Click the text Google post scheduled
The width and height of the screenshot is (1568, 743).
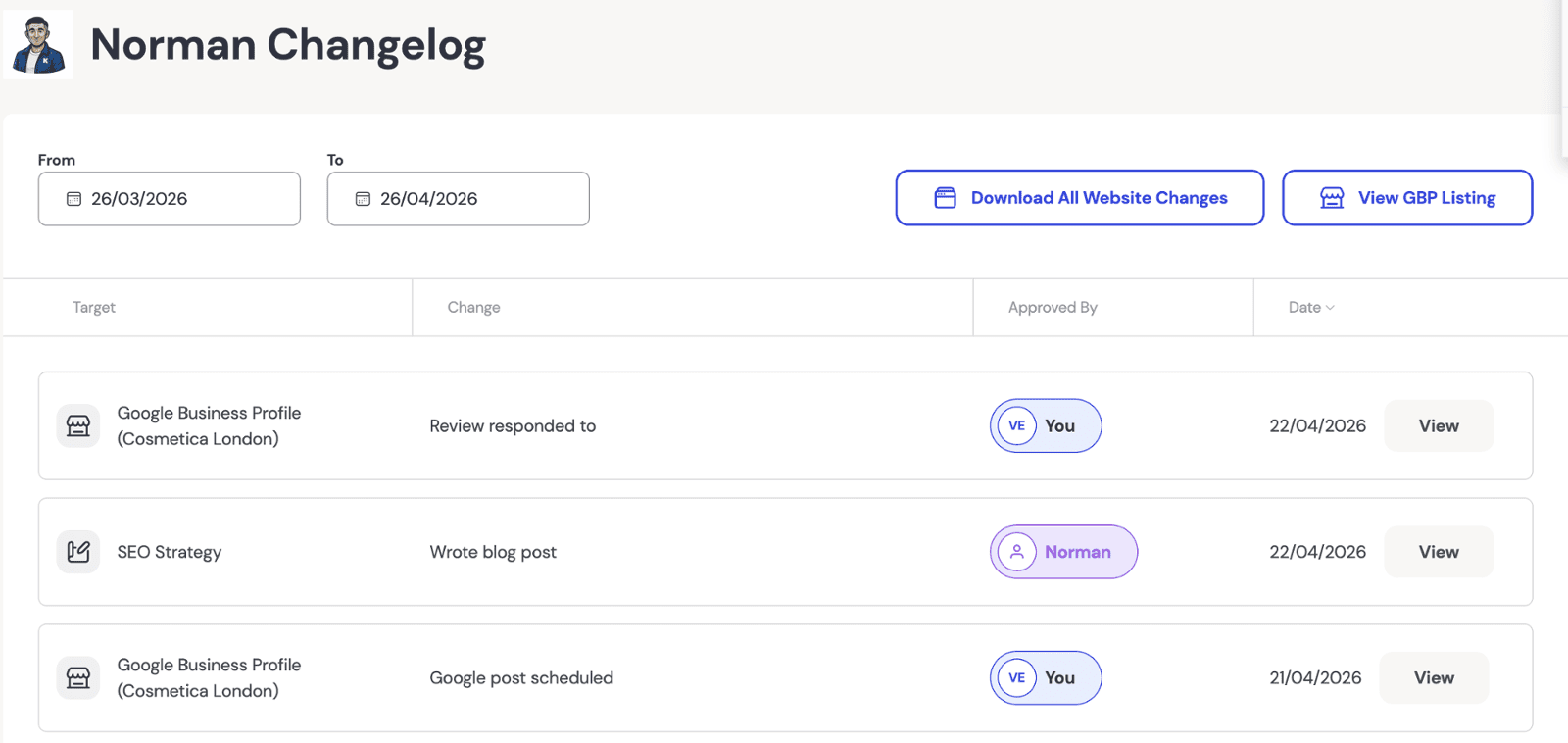click(x=521, y=678)
